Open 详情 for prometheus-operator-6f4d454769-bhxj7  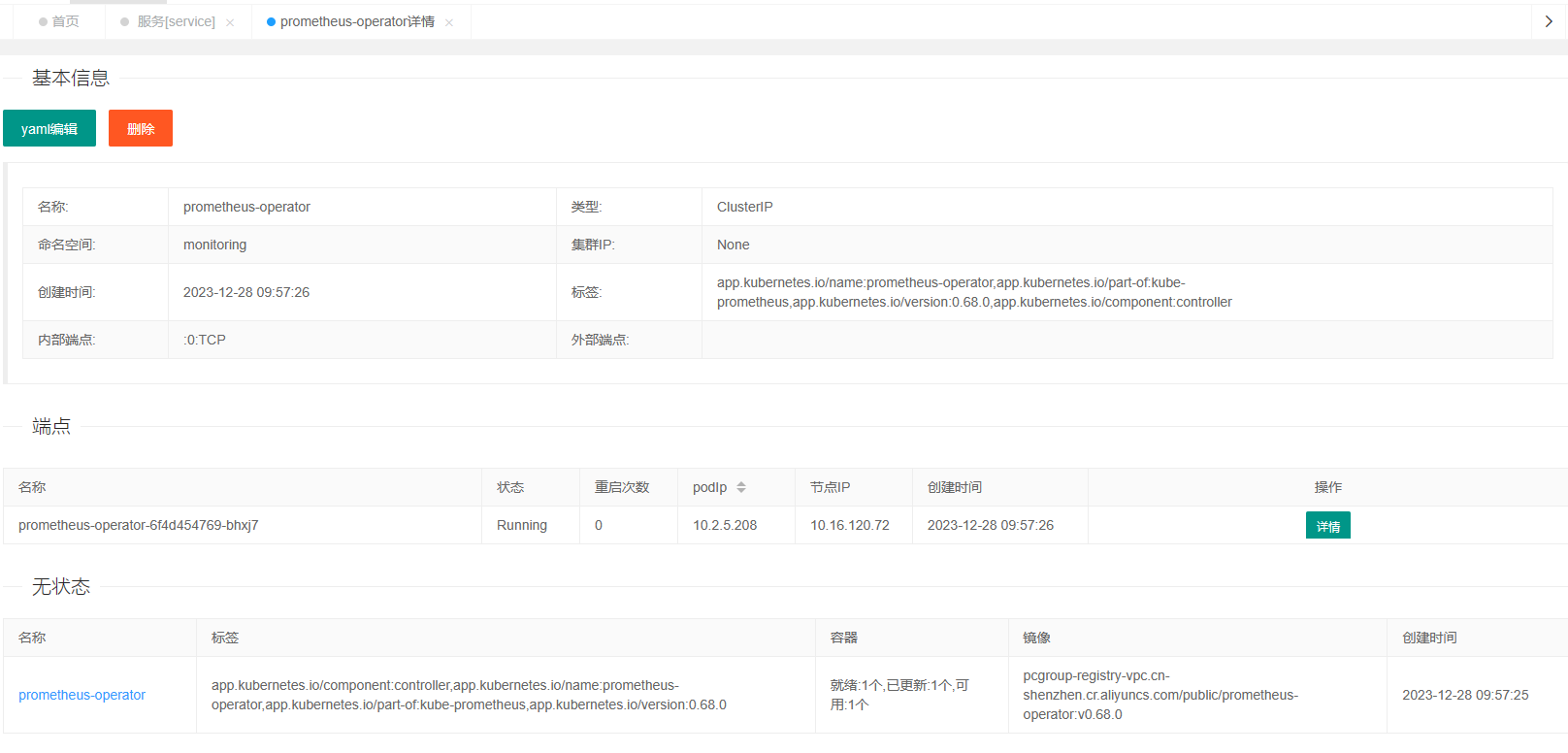[x=1327, y=525]
